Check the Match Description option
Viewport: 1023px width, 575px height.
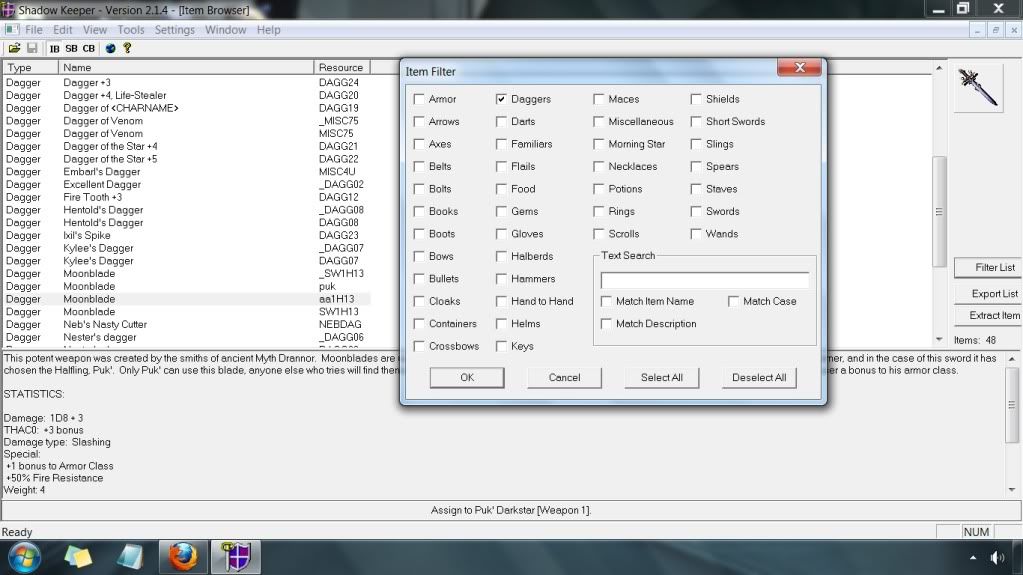[607, 324]
